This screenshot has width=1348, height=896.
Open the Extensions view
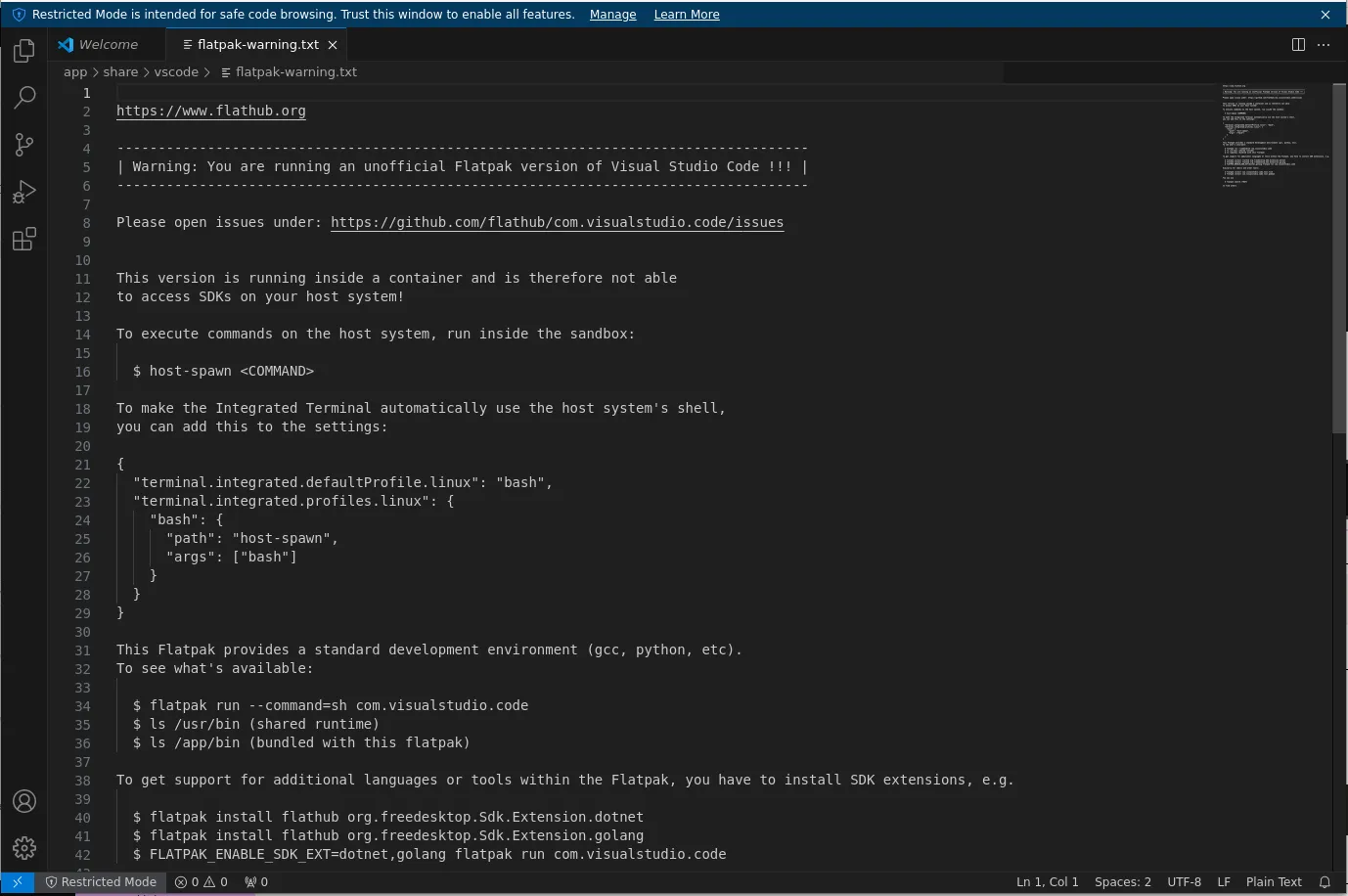(x=24, y=239)
